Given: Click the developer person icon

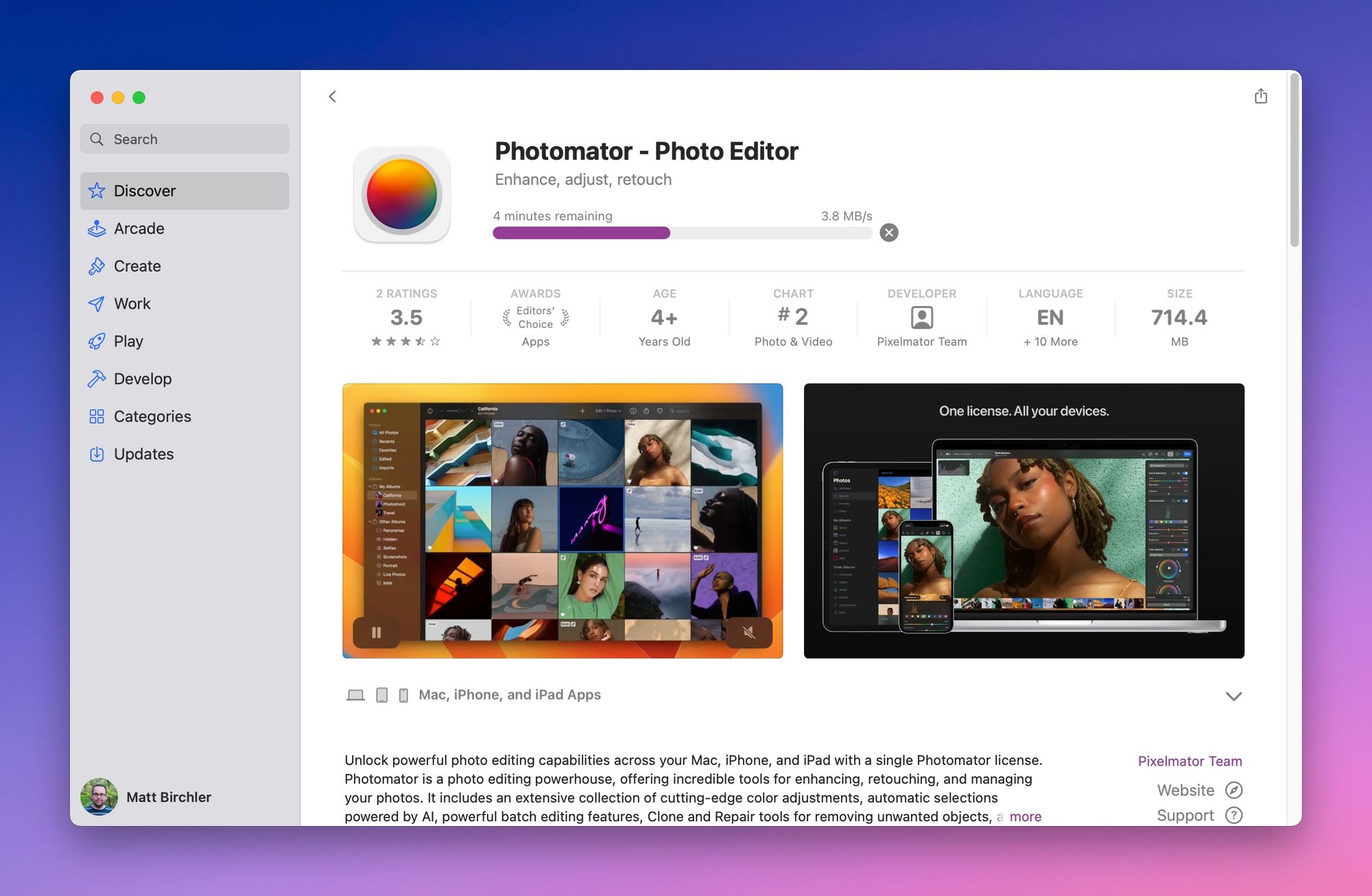Looking at the screenshot, I should tap(922, 318).
